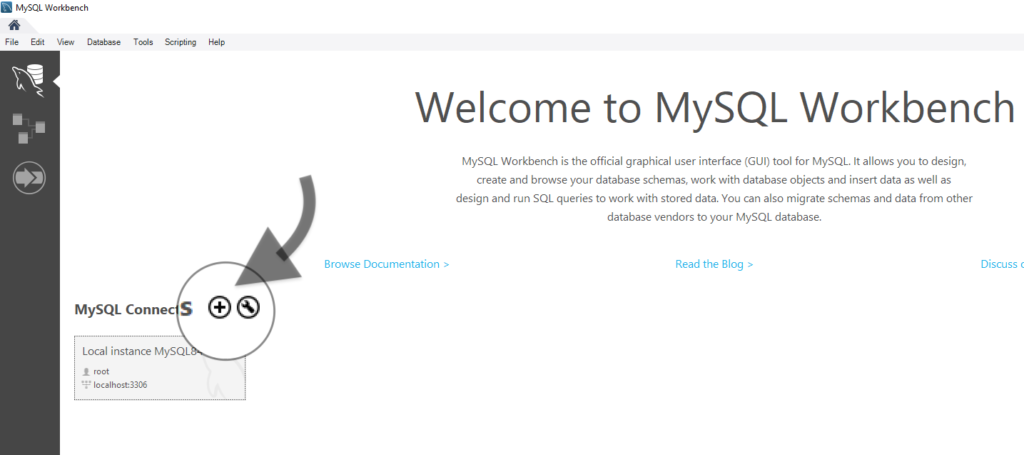
Task: Click the localhost:3306 host text
Action: click(x=120, y=384)
